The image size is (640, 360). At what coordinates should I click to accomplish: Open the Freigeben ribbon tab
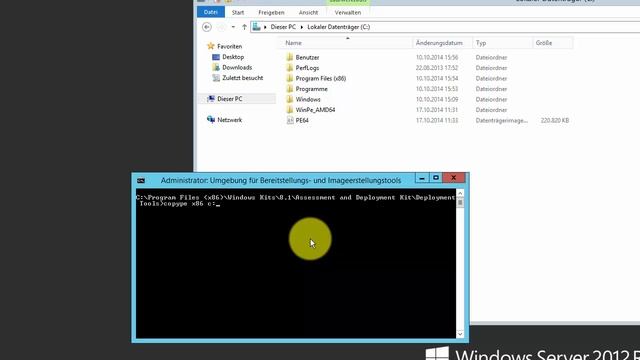(x=271, y=13)
